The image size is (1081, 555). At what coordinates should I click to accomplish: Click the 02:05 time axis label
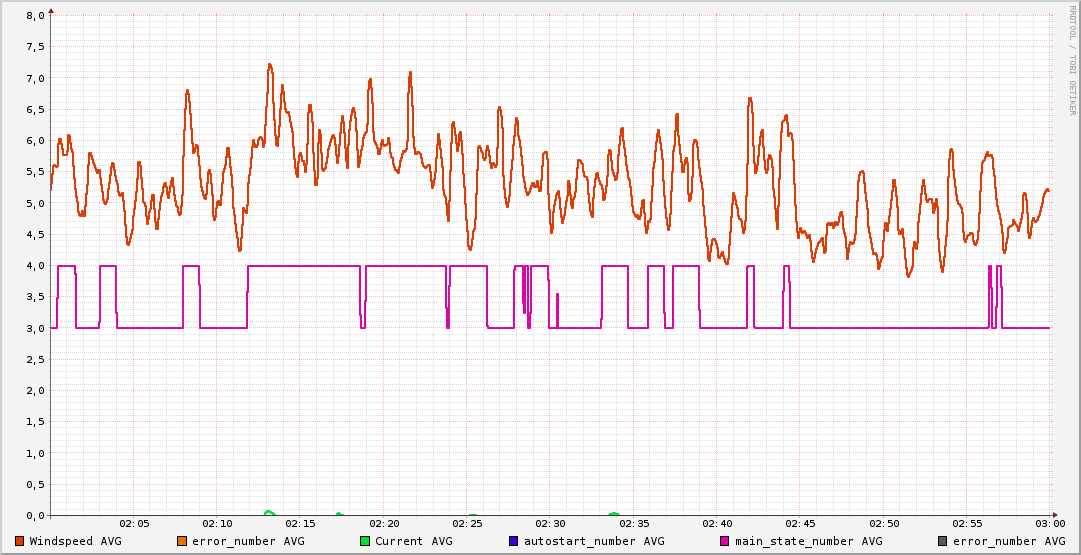(x=135, y=524)
